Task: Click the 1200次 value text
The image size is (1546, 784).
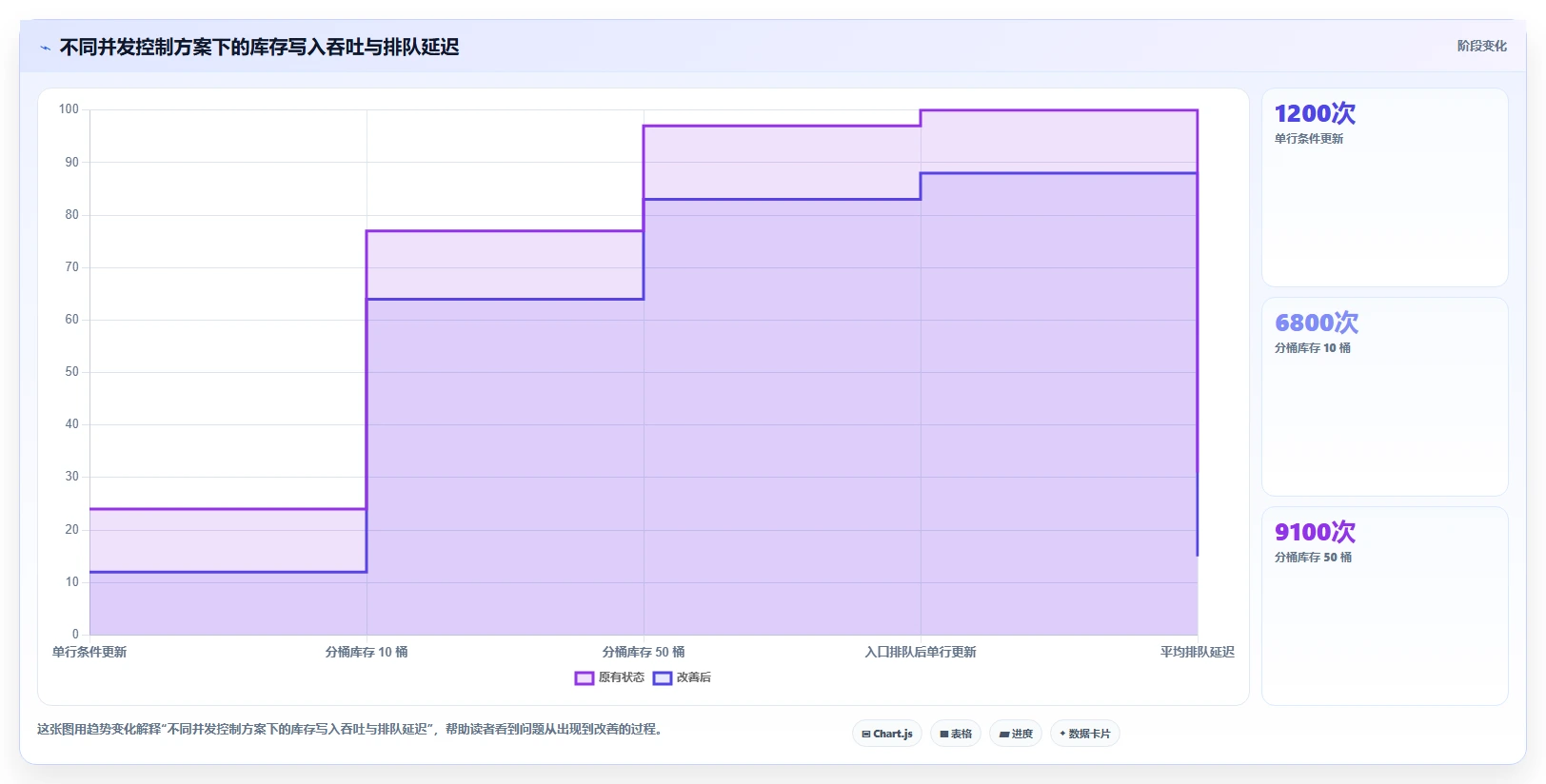Action: tap(1315, 113)
